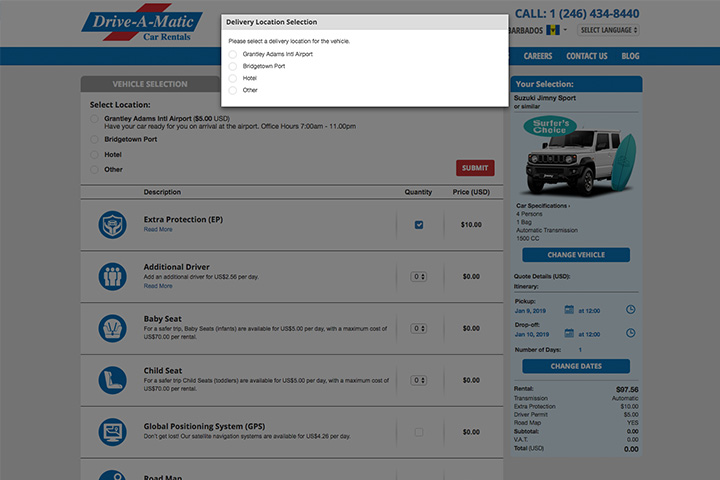This screenshot has width=720, height=480.
Task: Open the Drop-off date calendar icon
Action: click(x=569, y=333)
